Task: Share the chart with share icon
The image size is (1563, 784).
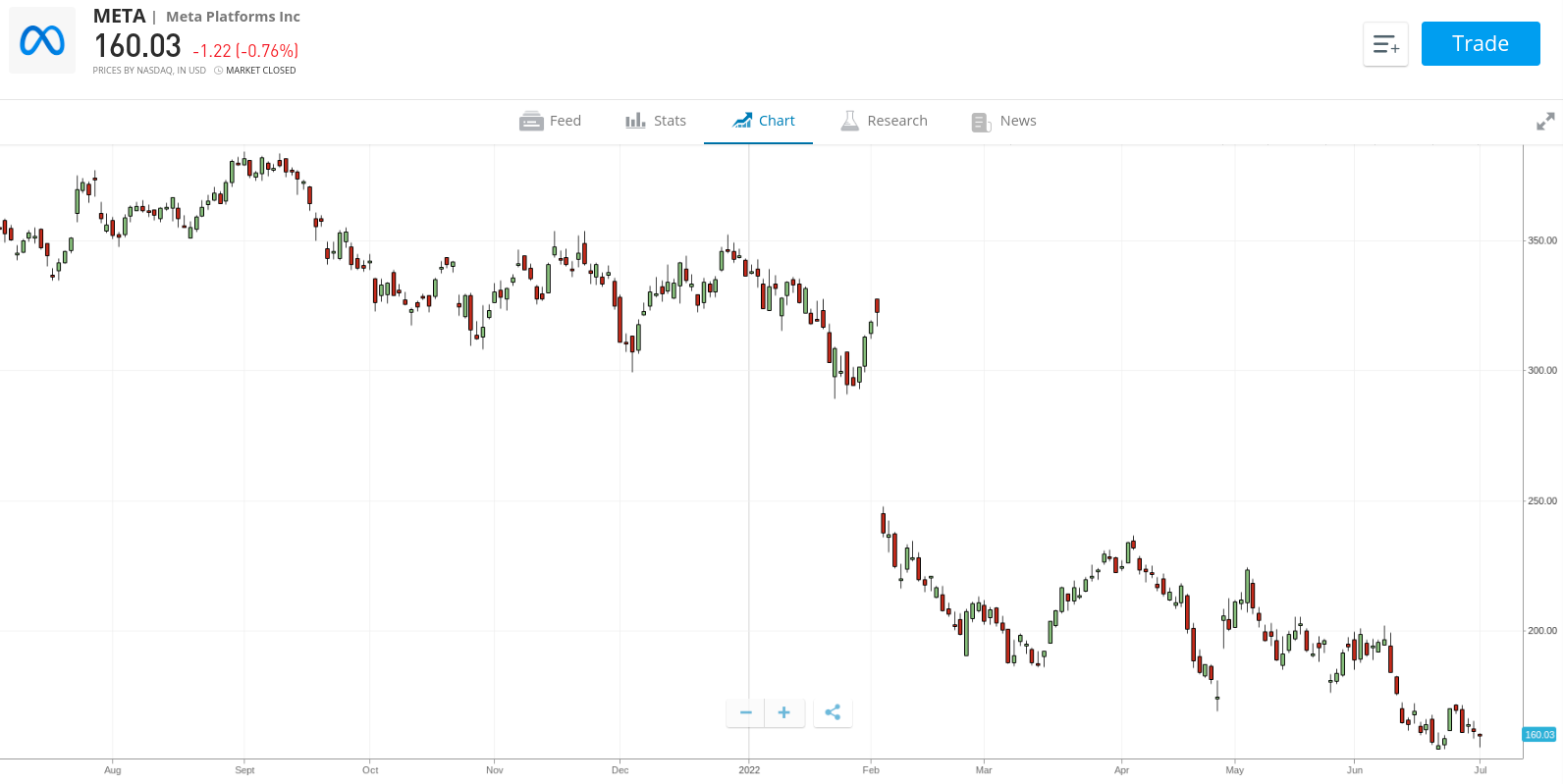Action: [x=833, y=712]
